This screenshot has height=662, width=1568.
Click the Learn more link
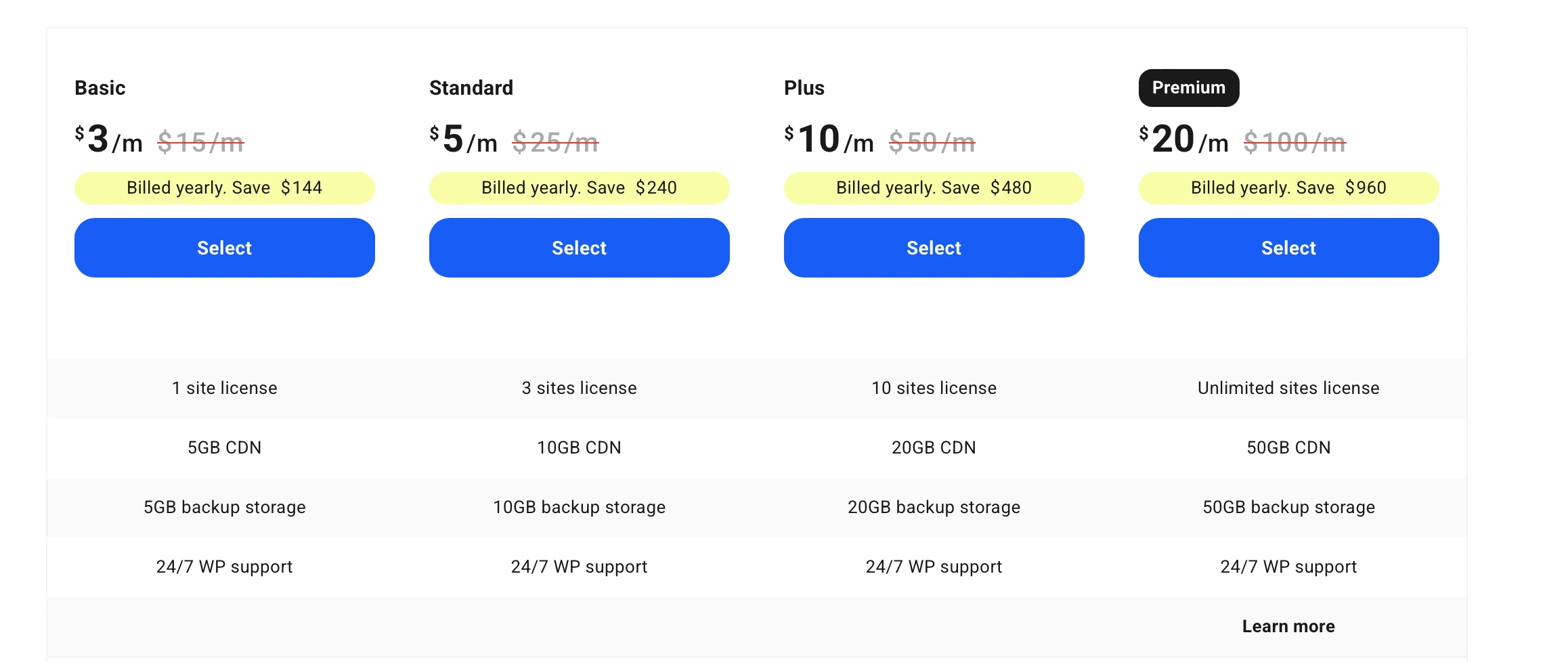coord(1288,626)
